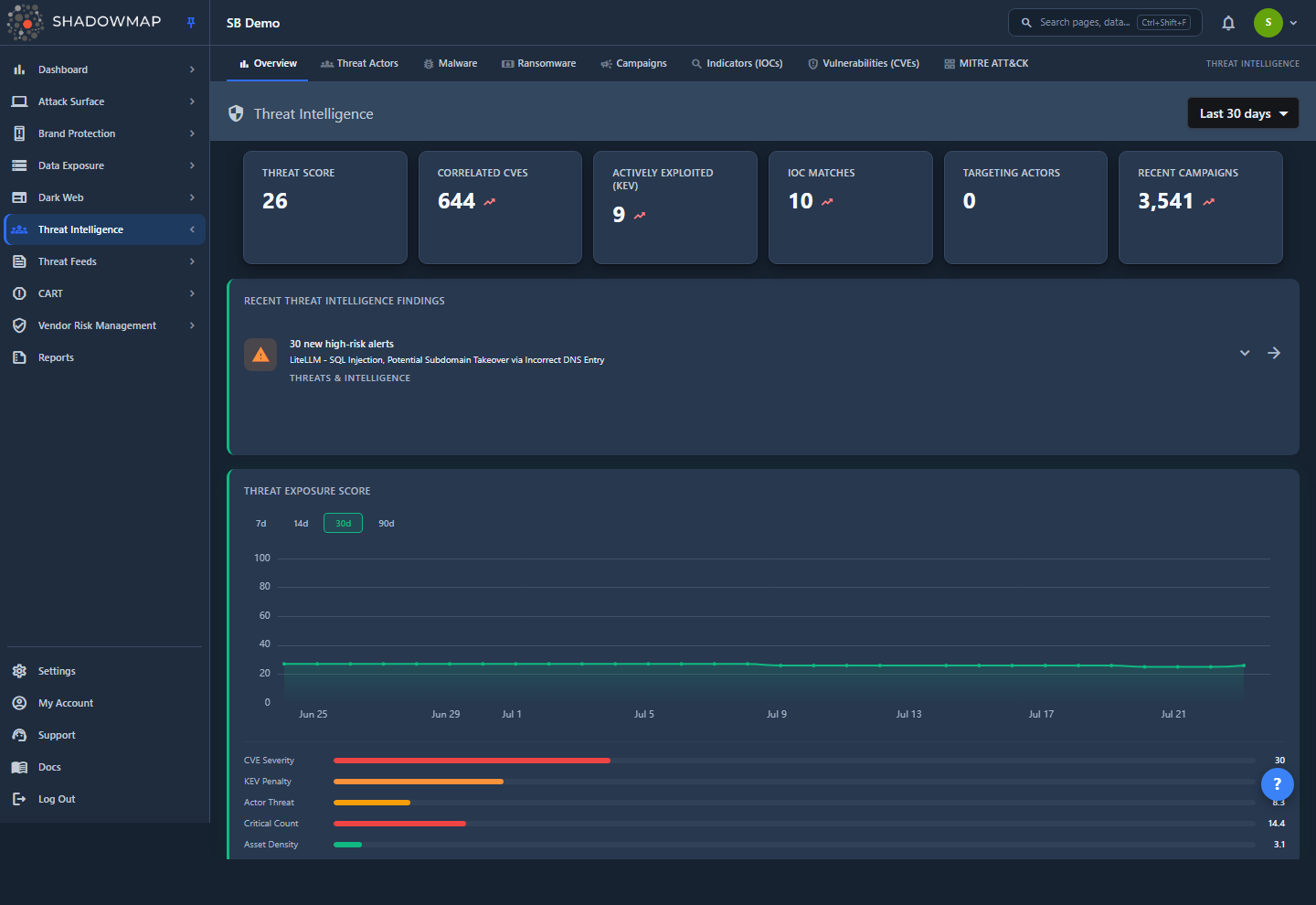The width and height of the screenshot is (1316, 905).
Task: Click the Brand Protection icon
Action: point(19,133)
